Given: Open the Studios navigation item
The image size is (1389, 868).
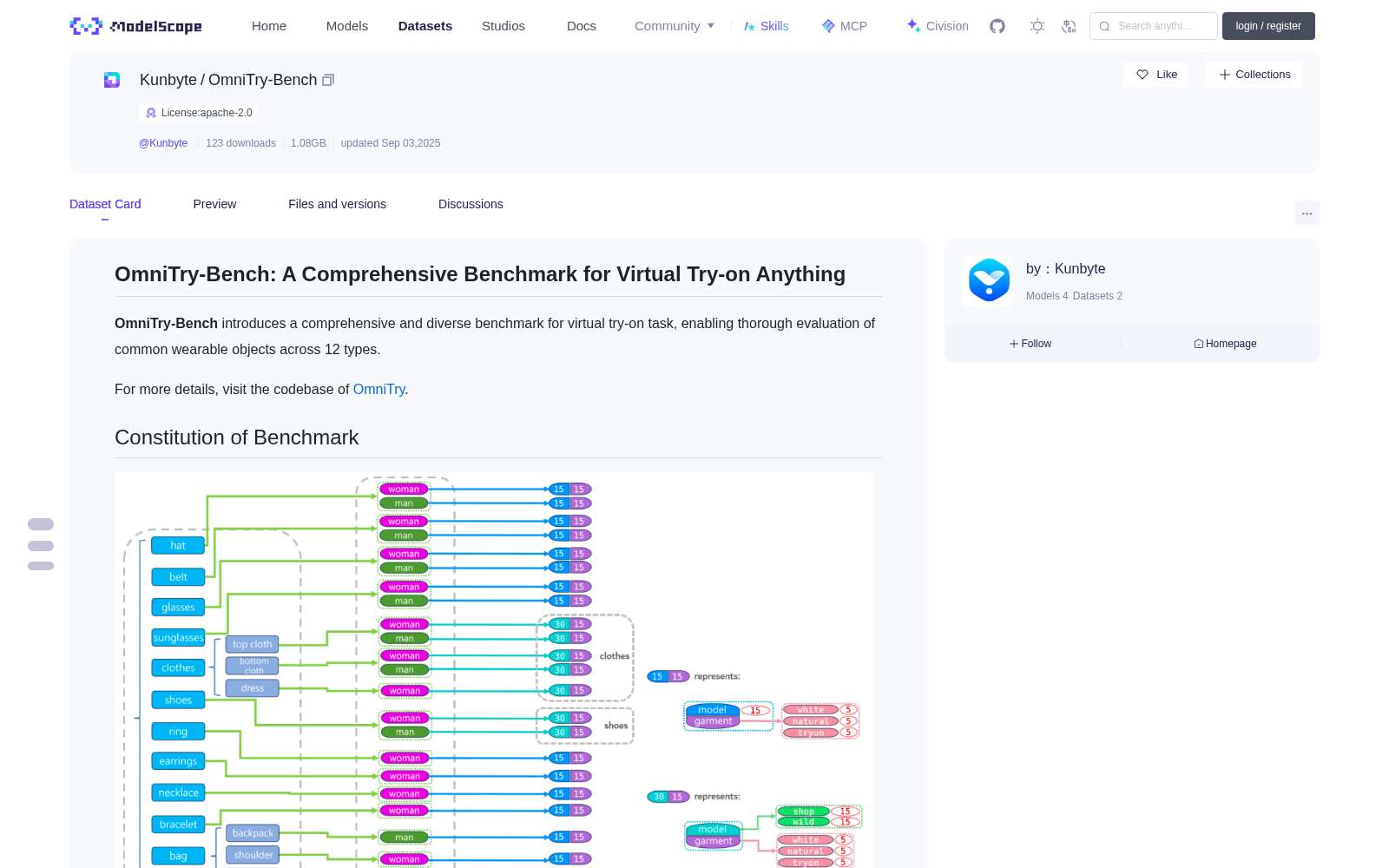Looking at the screenshot, I should click(504, 26).
